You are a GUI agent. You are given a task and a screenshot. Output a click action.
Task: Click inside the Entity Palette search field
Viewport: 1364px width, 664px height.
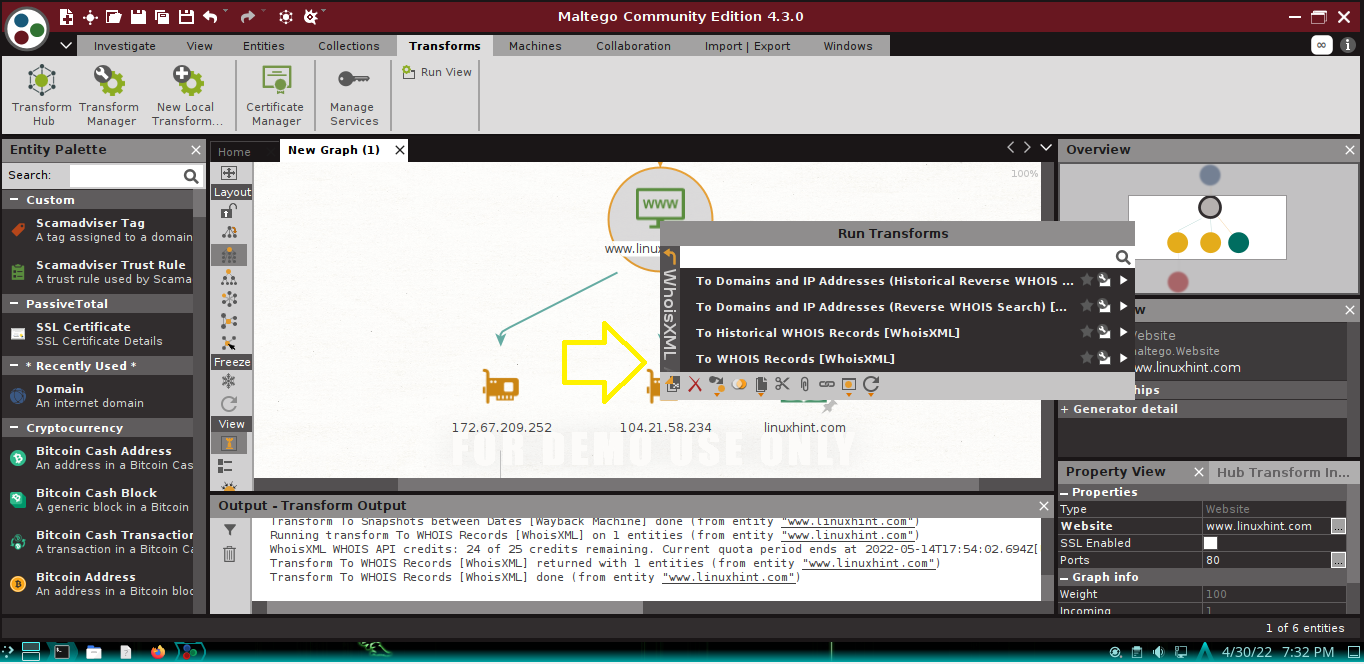[x=126, y=176]
